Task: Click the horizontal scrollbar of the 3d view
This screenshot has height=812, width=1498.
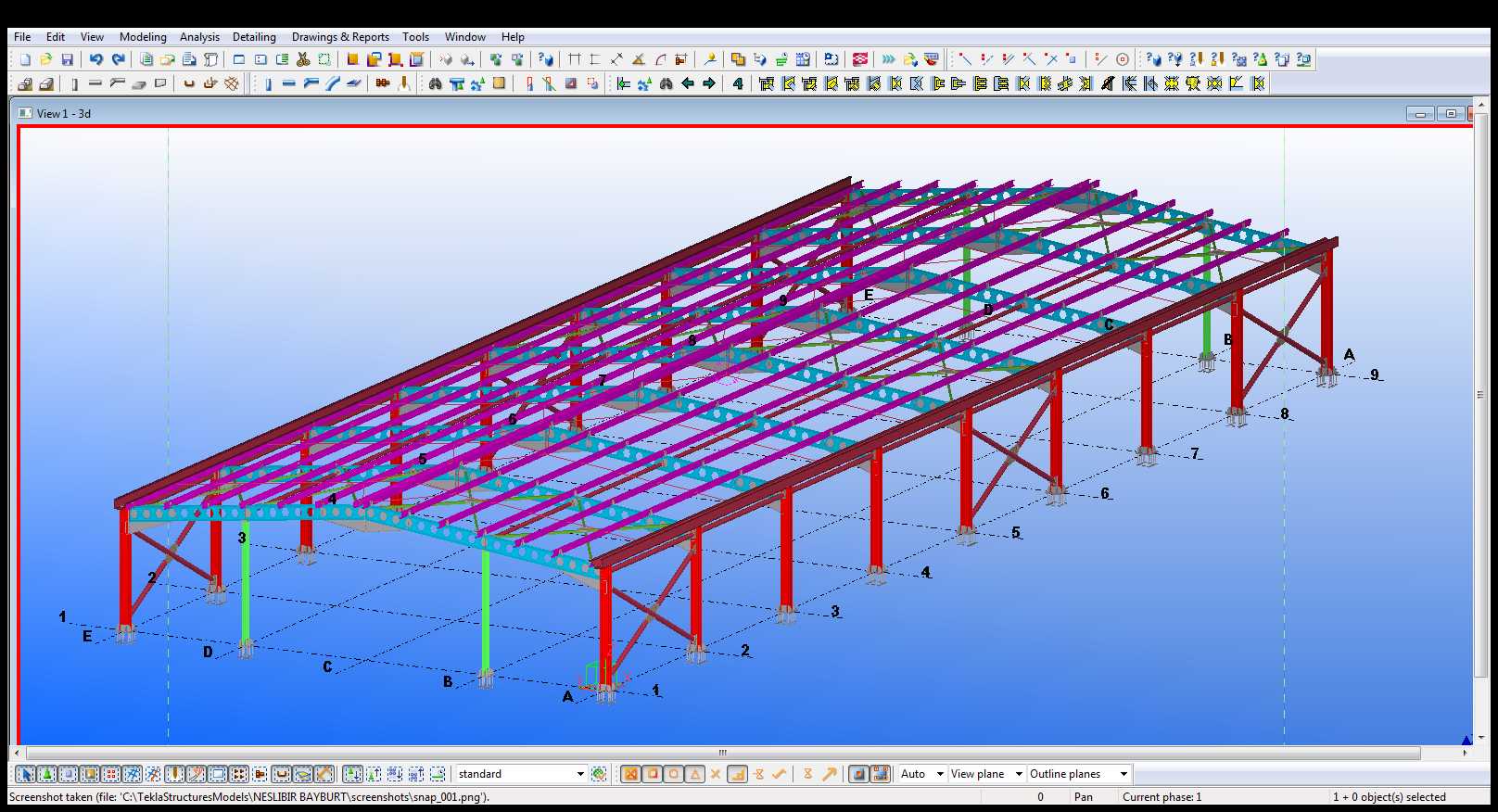Action: (x=723, y=753)
